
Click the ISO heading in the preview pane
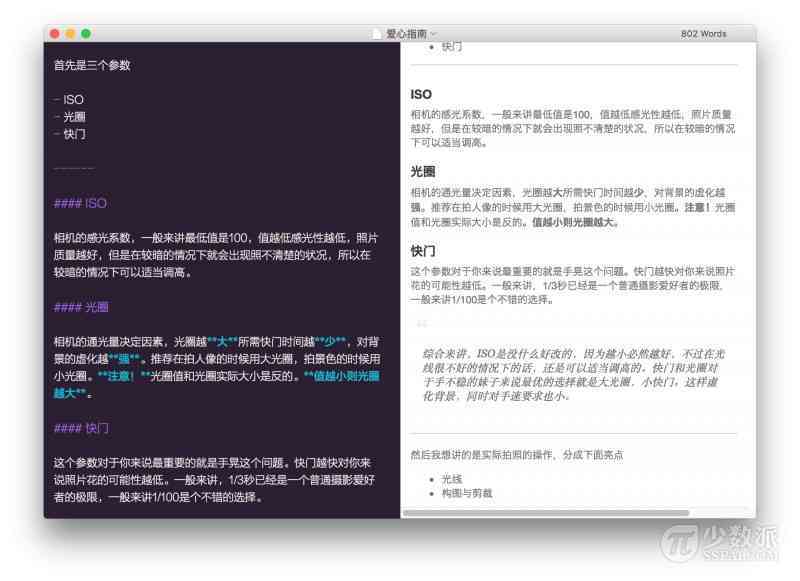[x=421, y=94]
